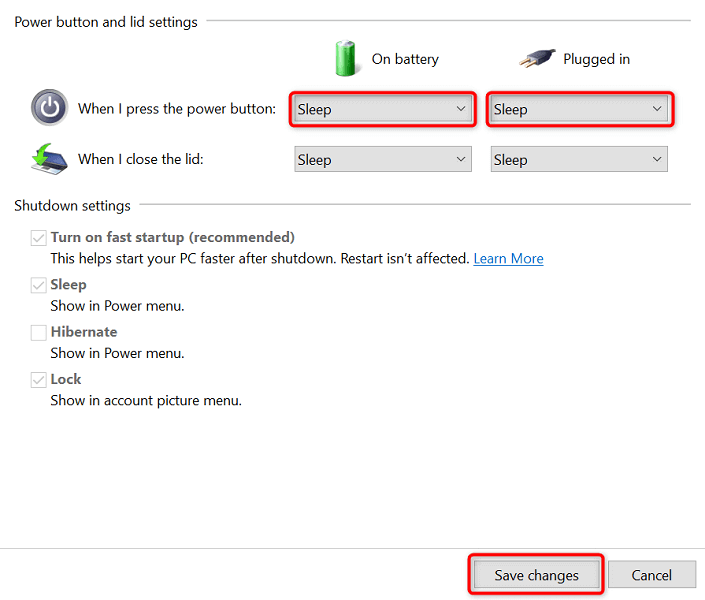The width and height of the screenshot is (705, 600).
Task: Toggle Turn on fast startup checkbox
Action: 39,238
